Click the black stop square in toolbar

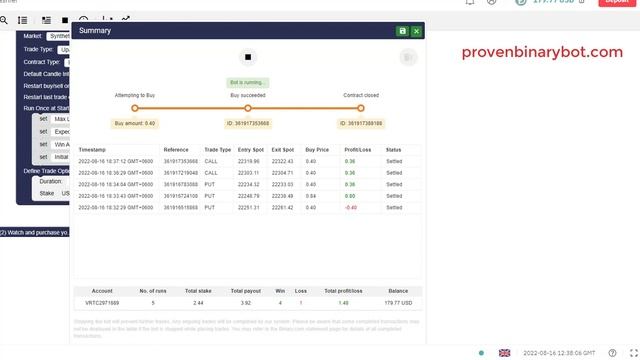[x=64, y=20]
